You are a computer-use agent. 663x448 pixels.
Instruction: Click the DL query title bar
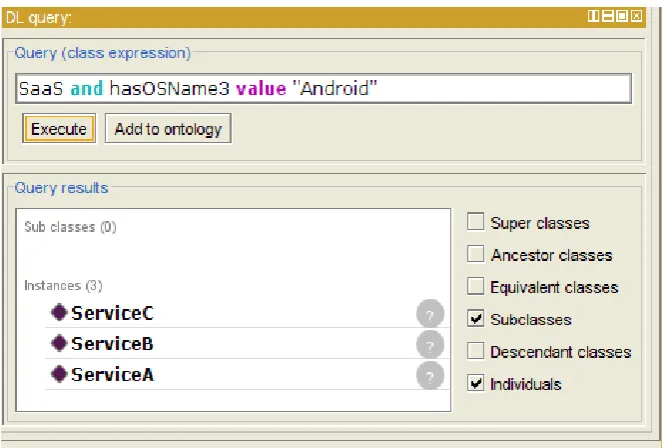click(x=323, y=17)
